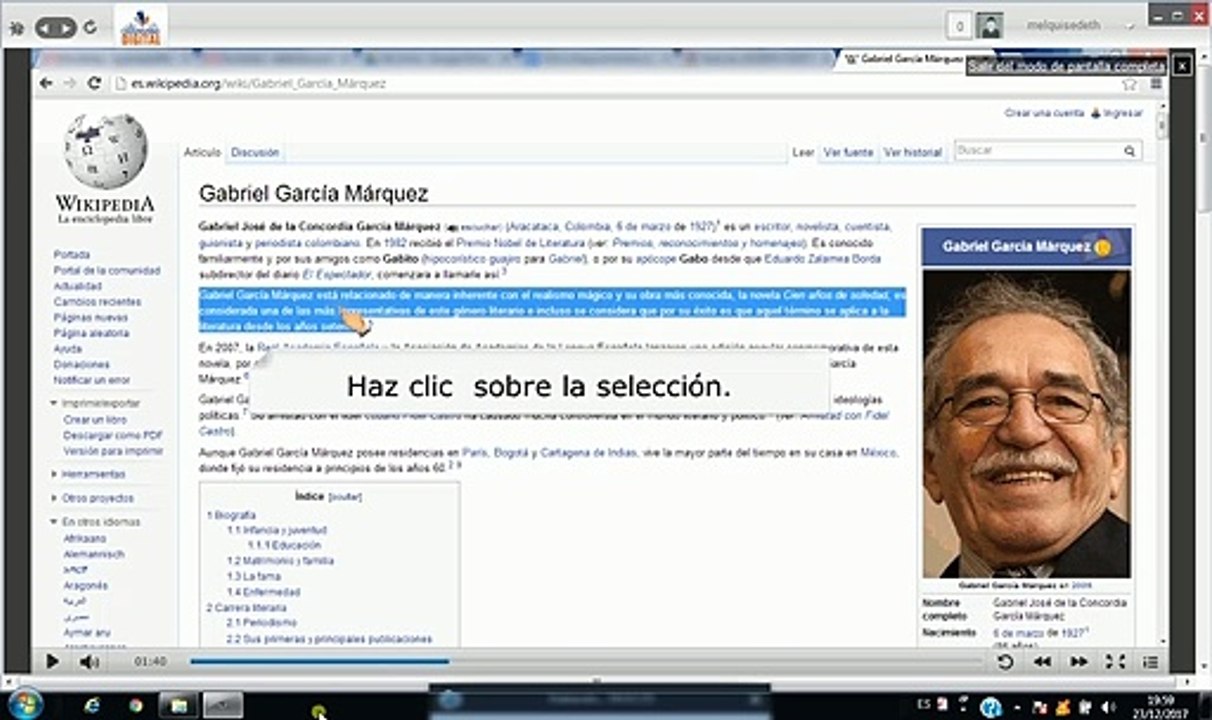Click the highlighted selected paragraph
Image resolution: width=1212 pixels, height=720 pixels.
click(x=552, y=310)
